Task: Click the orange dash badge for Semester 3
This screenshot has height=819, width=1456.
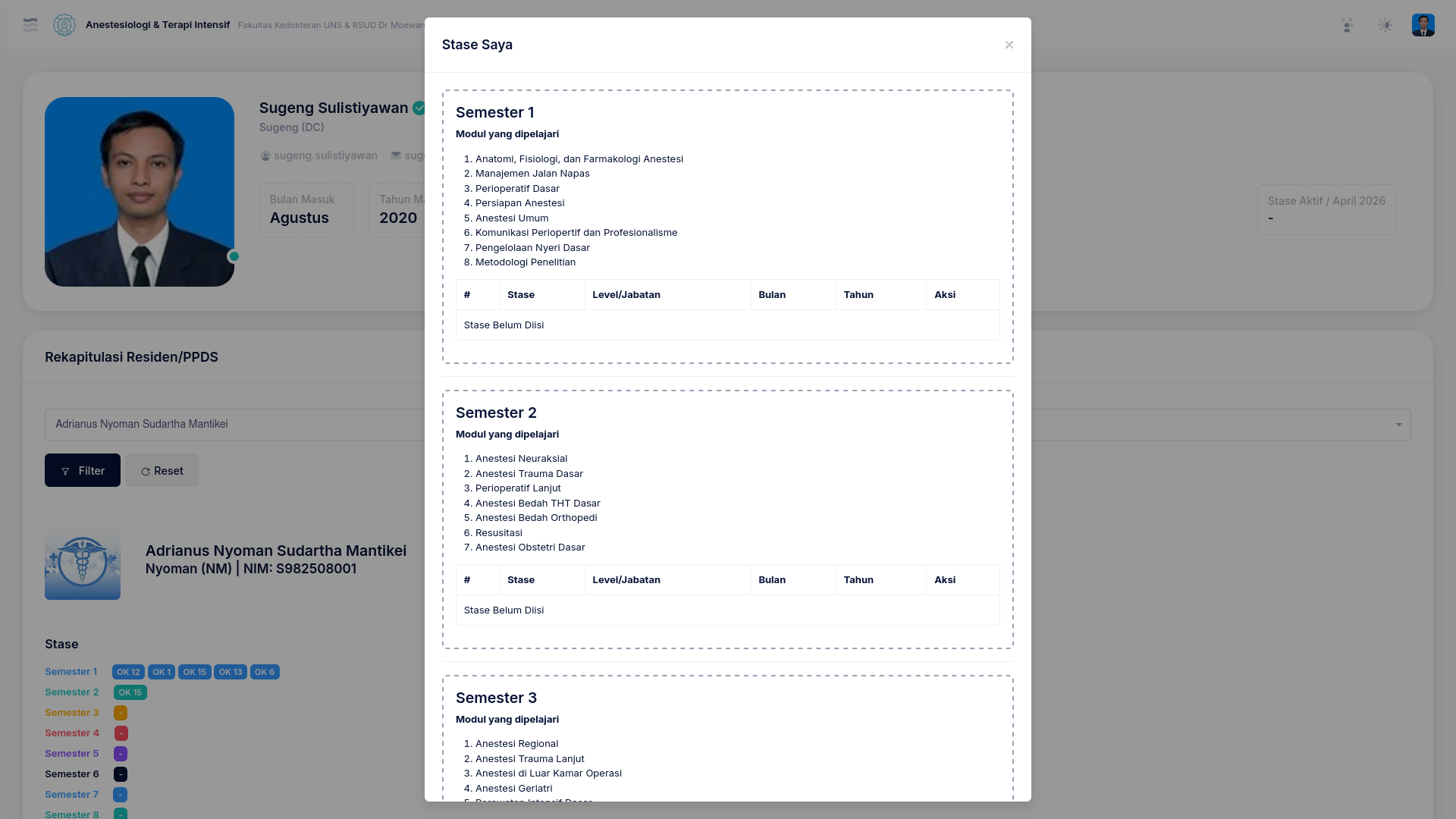Action: point(121,713)
